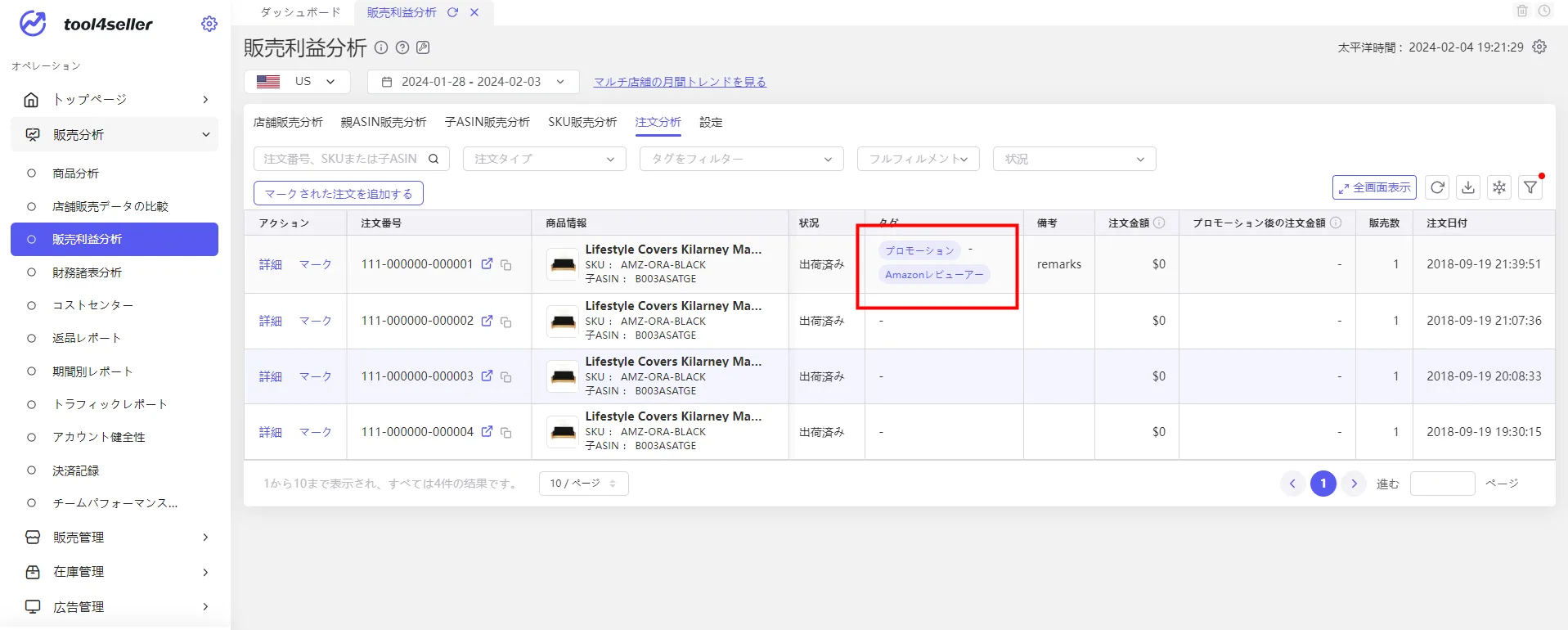Copy order number 111-000000-000004
Viewport: 1568px width, 630px height.
(x=506, y=433)
